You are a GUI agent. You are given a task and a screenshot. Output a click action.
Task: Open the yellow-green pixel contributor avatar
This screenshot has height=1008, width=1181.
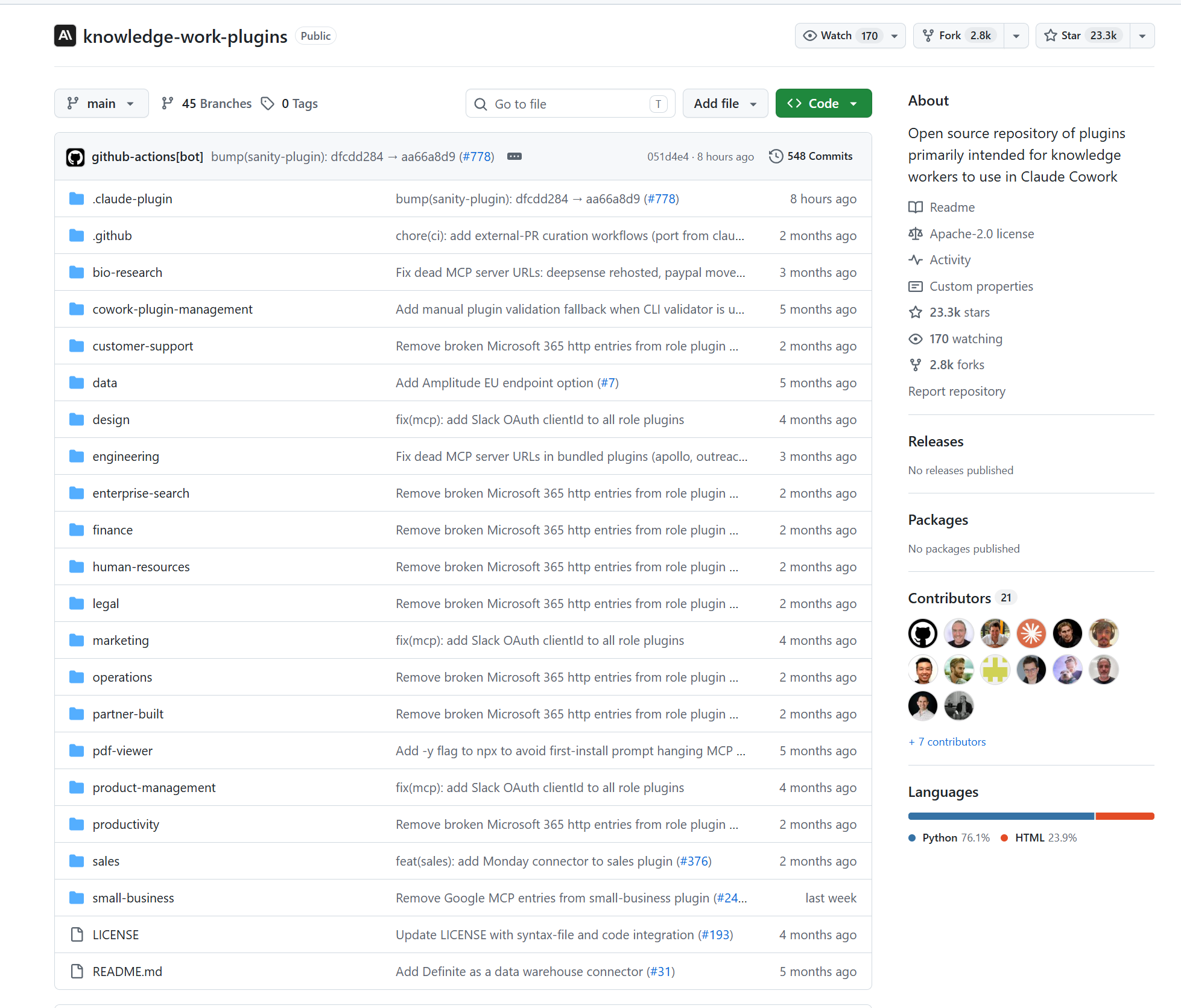pos(995,670)
